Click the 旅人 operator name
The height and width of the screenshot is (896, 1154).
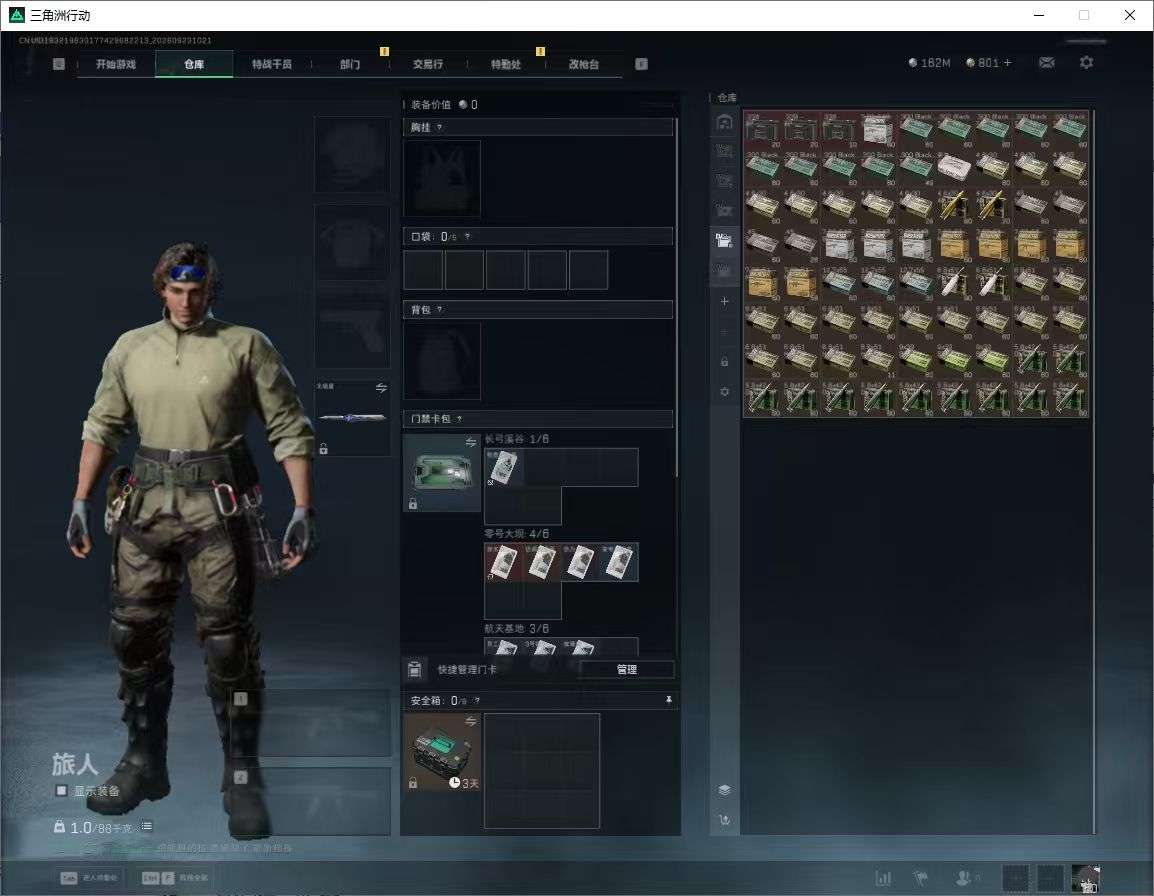pyautogui.click(x=74, y=764)
